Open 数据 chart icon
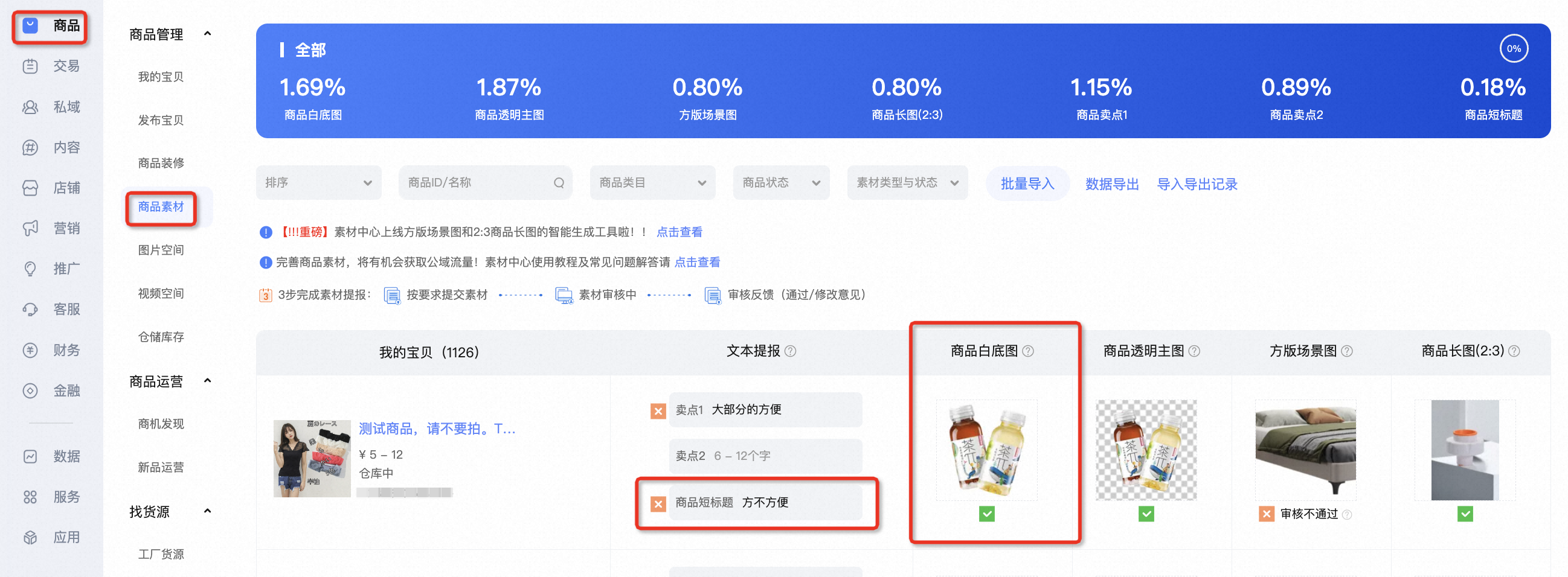This screenshot has width=1568, height=577. tap(30, 456)
